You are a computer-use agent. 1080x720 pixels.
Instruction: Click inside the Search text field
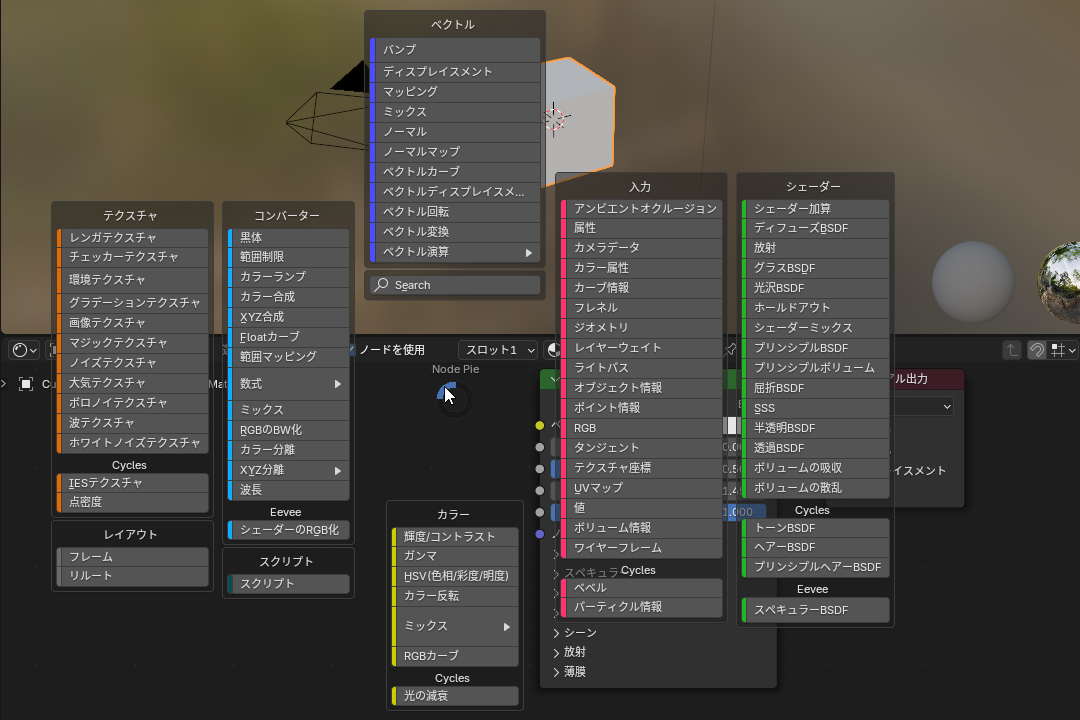(460, 285)
